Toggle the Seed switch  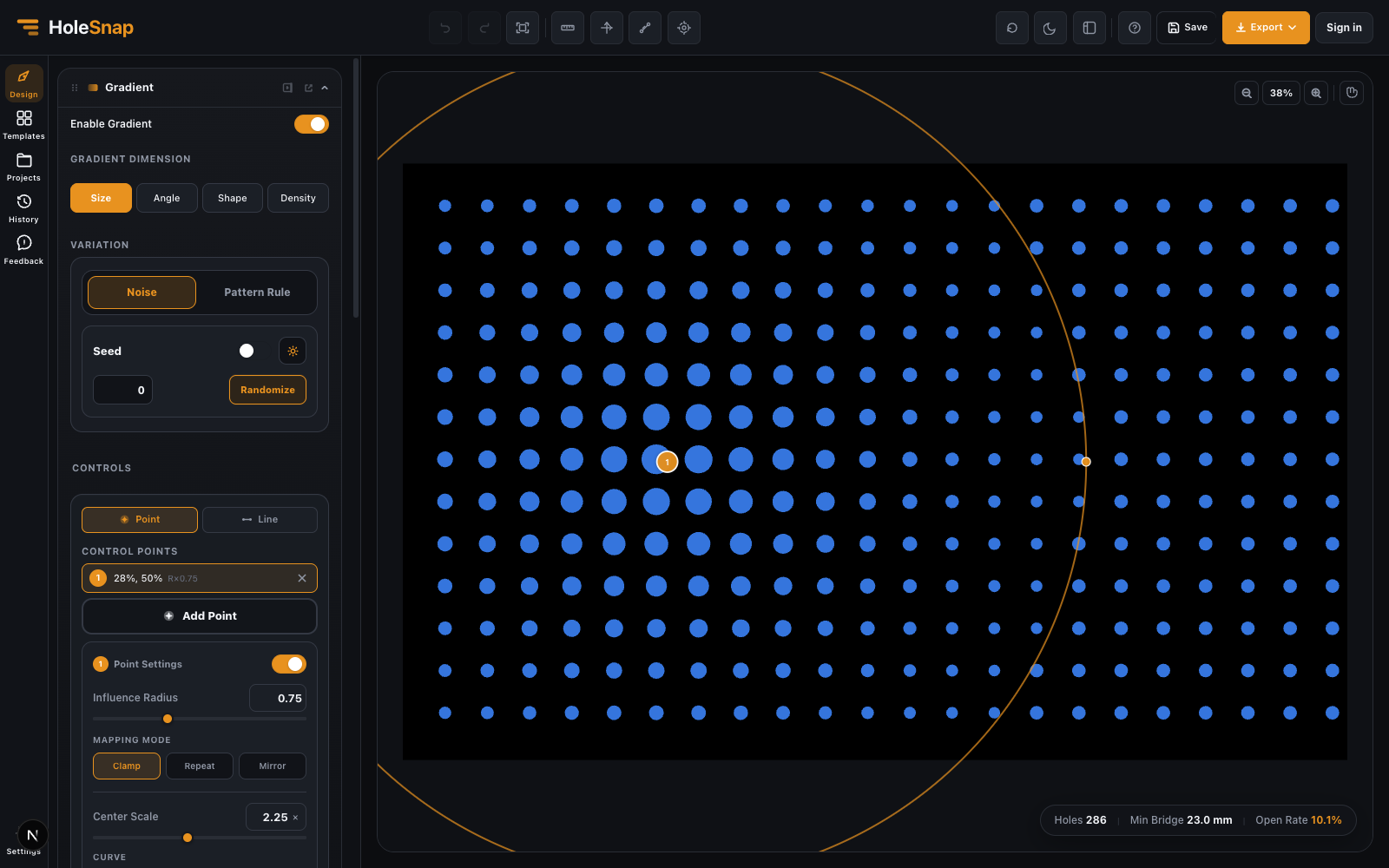point(255,351)
